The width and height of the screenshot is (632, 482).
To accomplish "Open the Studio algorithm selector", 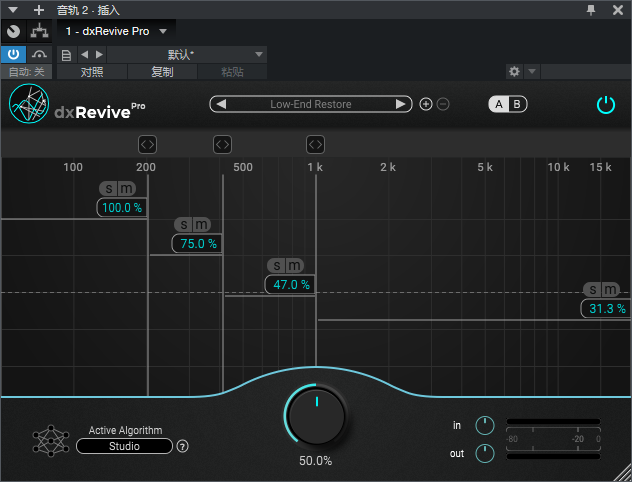I will (124, 446).
